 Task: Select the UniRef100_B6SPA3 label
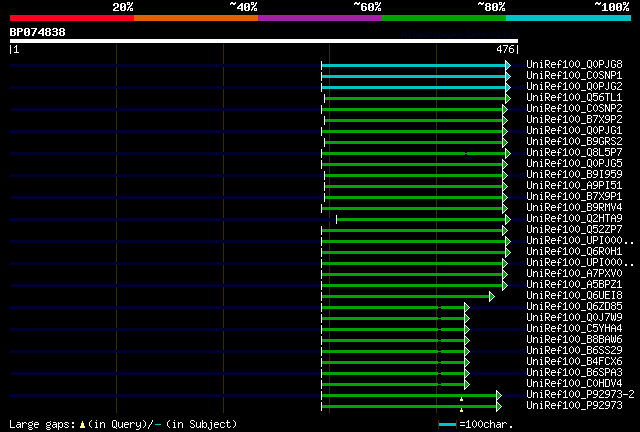(574, 373)
